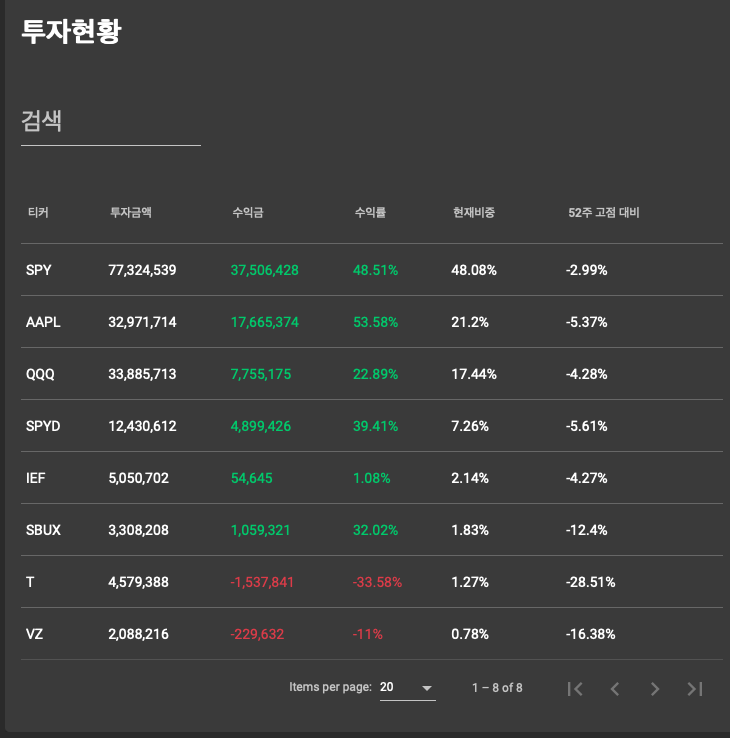Screen dimensions: 730x738
Task: Select the SBUX ticker row
Action: click(x=372, y=530)
